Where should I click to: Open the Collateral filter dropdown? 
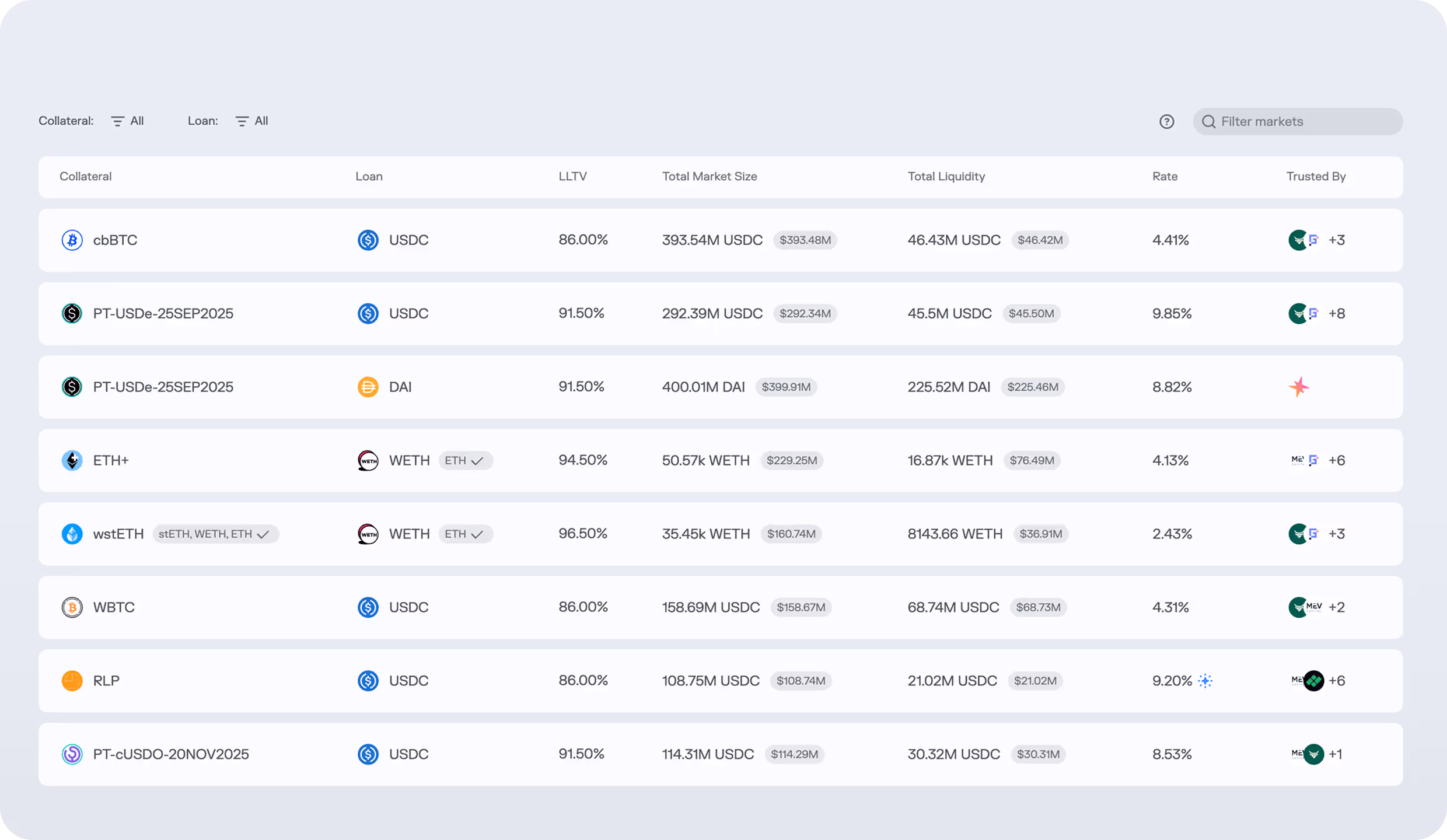(128, 121)
